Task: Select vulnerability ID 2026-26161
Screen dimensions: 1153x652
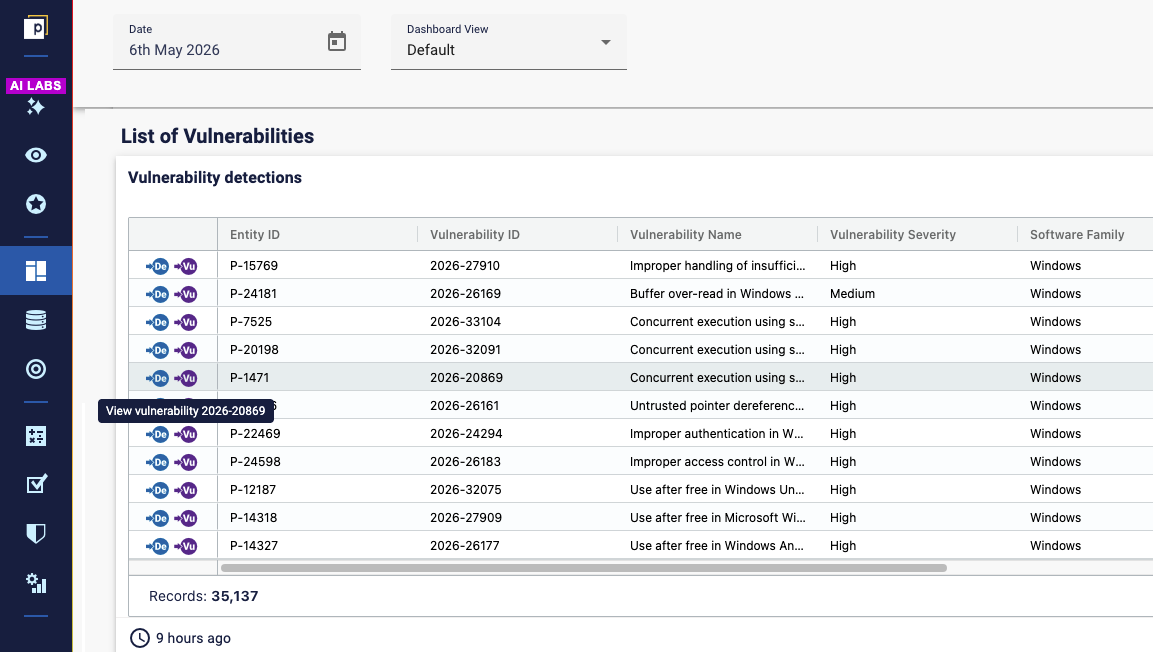Action: [x=465, y=405]
